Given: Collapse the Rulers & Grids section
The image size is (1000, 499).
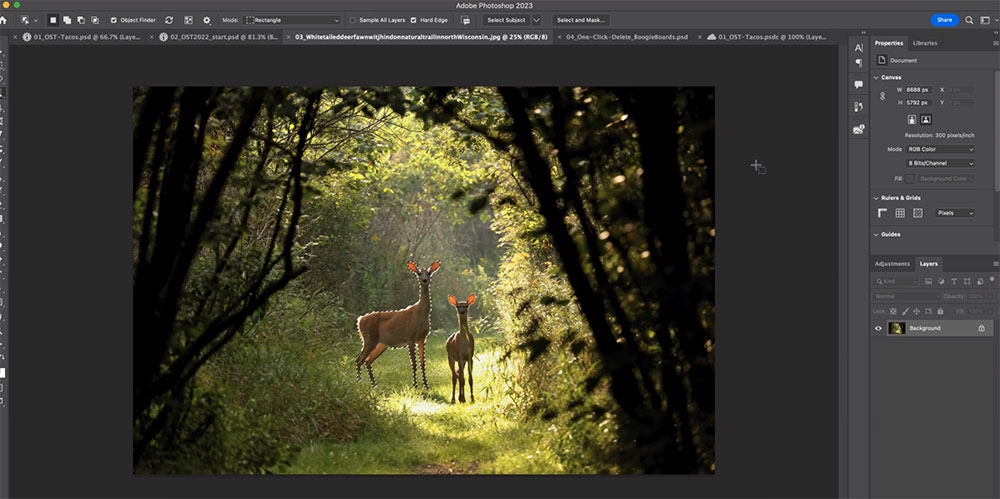Looking at the screenshot, I should 877,198.
